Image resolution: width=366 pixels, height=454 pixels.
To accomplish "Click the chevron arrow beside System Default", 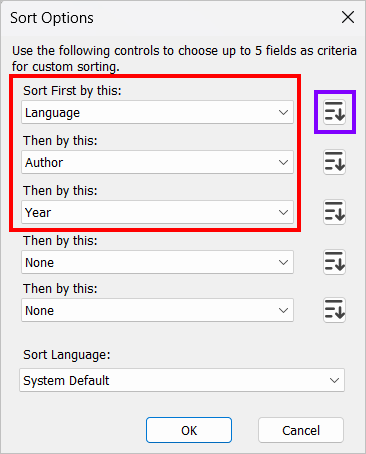I will point(334,380).
